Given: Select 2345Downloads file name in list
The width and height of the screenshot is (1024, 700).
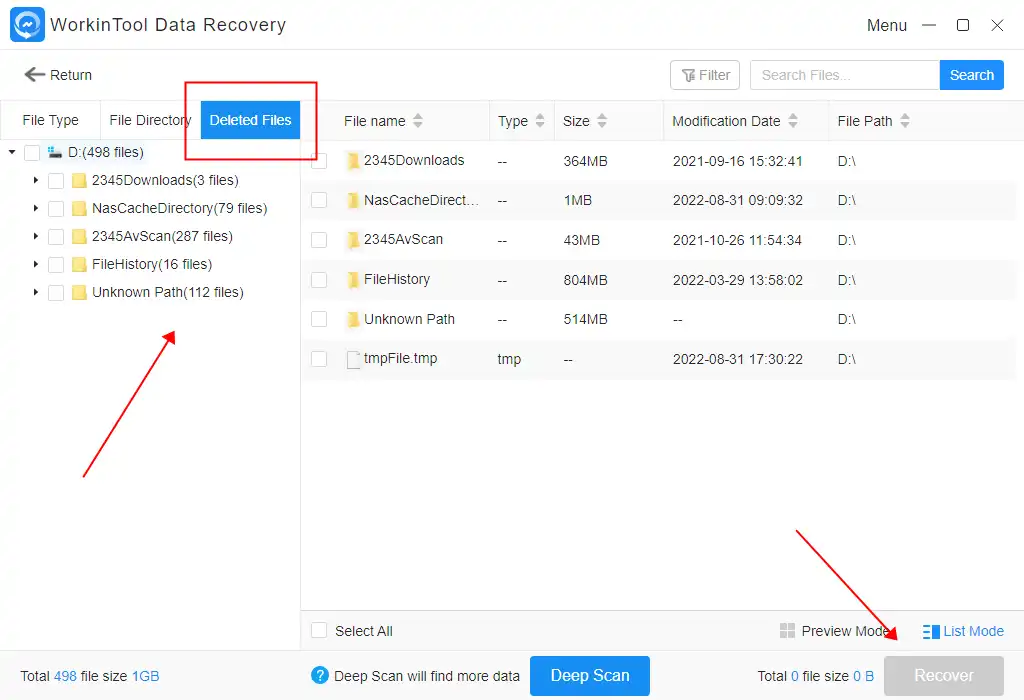Looking at the screenshot, I should (x=414, y=161).
